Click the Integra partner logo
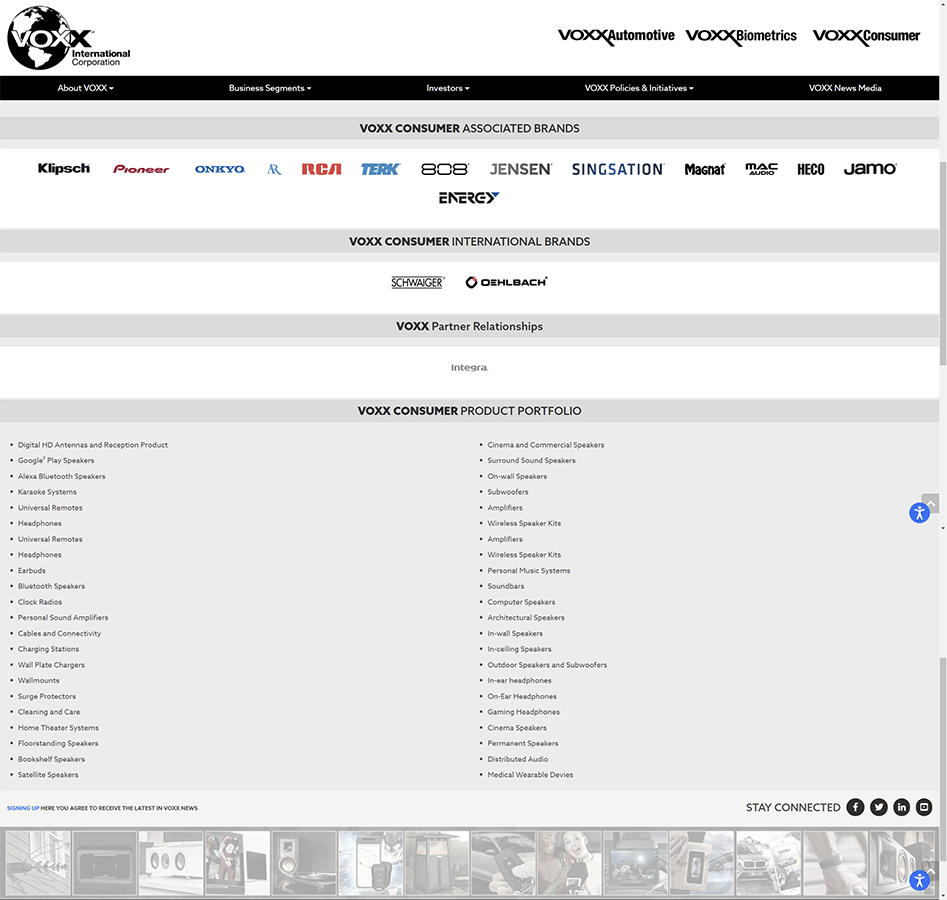This screenshot has height=900, width=947. 469,367
